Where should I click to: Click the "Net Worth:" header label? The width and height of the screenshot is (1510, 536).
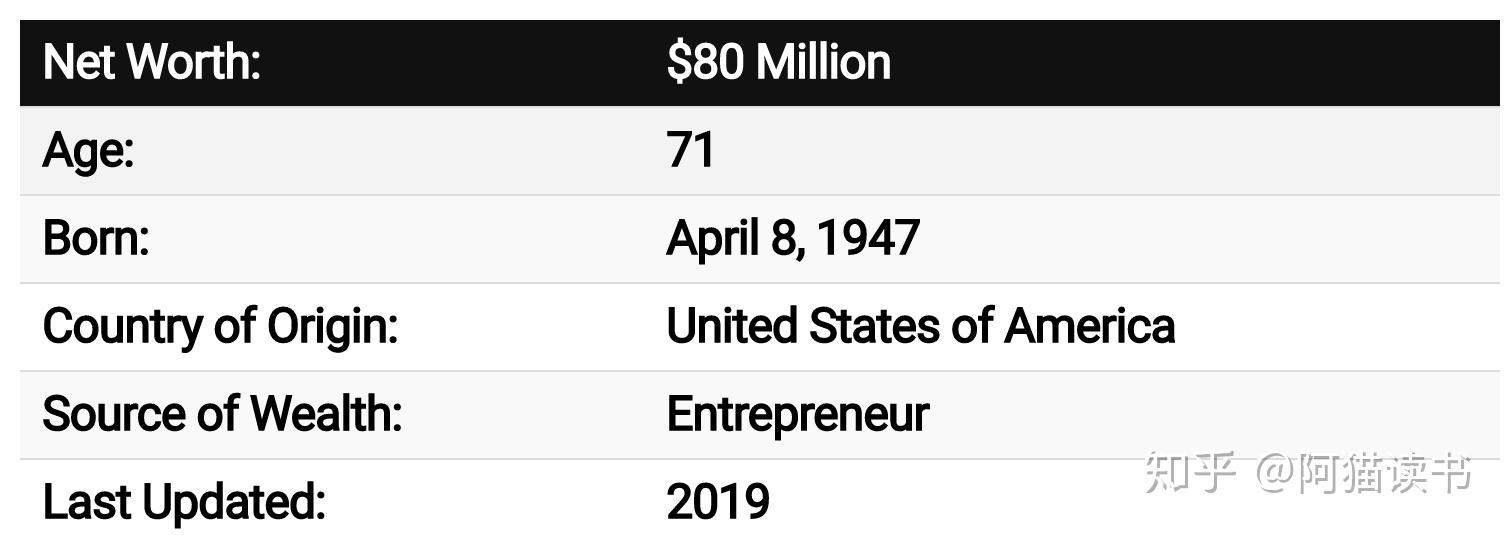tap(152, 62)
